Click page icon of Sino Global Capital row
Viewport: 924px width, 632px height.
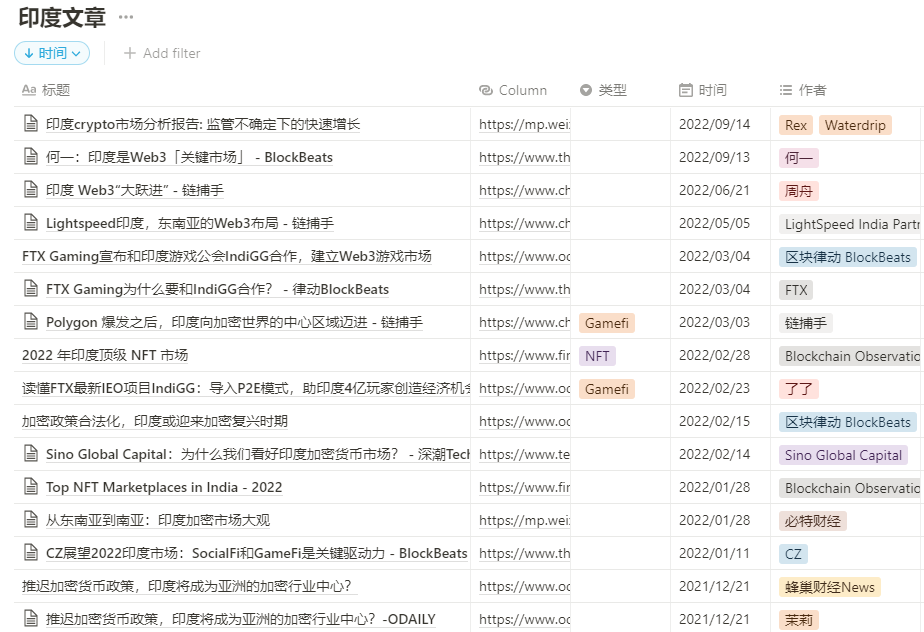pos(31,454)
